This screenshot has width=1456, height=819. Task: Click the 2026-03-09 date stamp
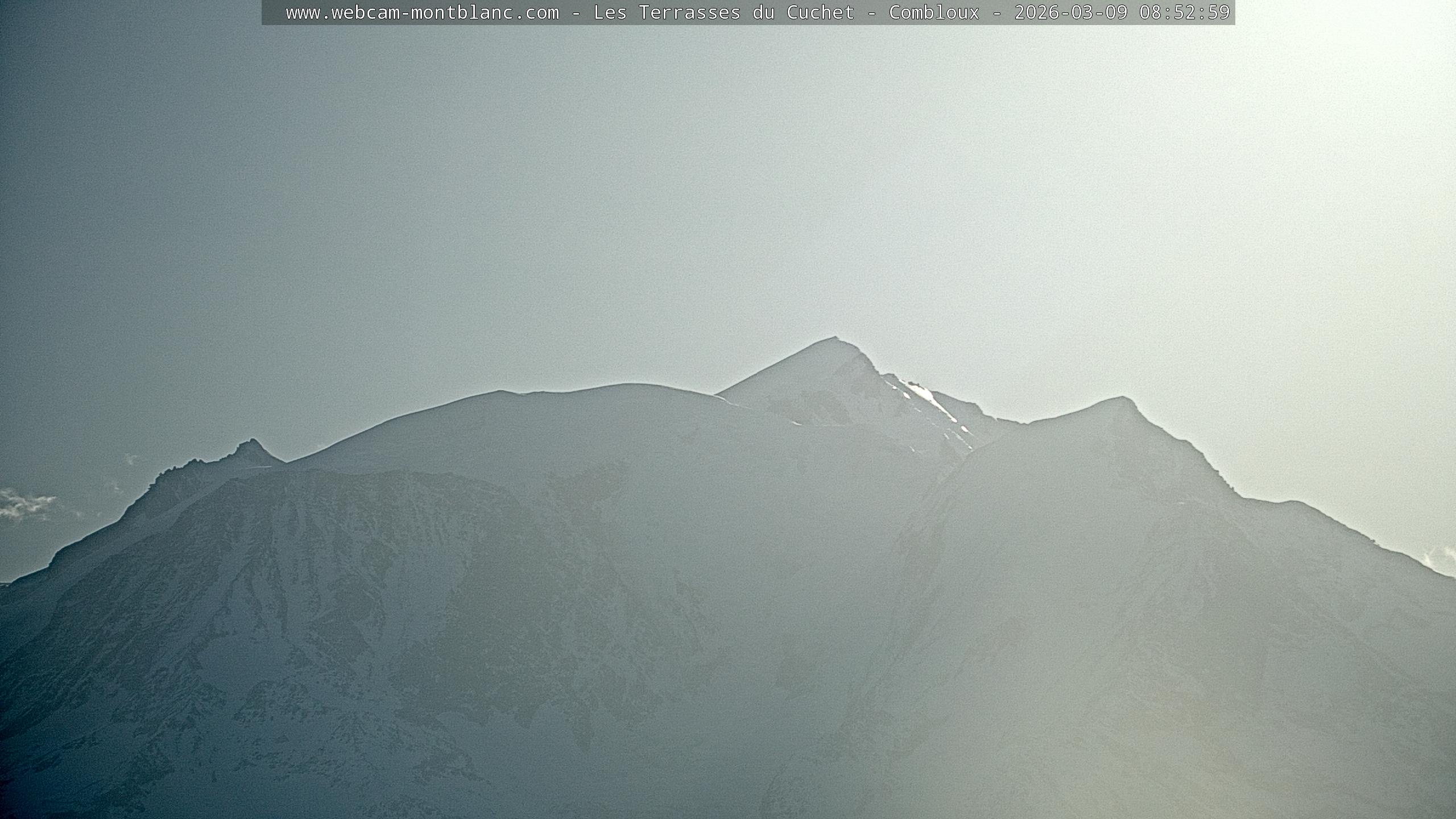(x=1070, y=13)
